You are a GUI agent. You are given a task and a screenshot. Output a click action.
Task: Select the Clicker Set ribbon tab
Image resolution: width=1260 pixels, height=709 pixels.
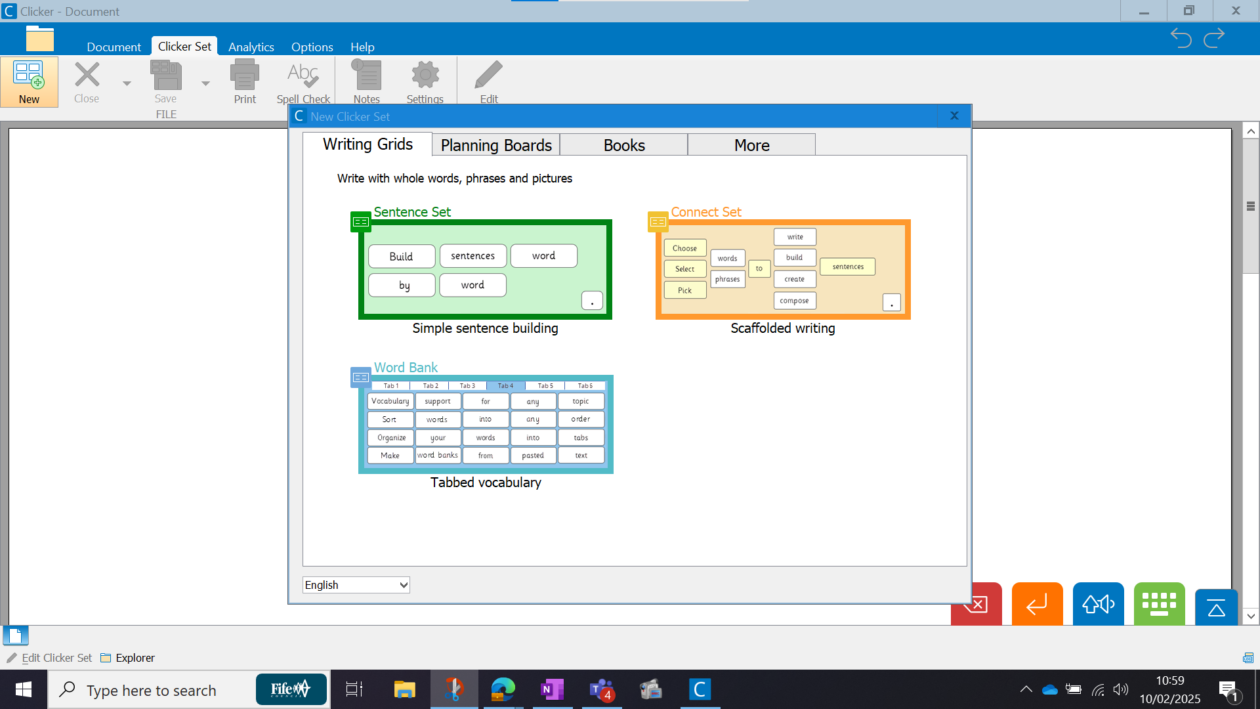click(x=185, y=47)
